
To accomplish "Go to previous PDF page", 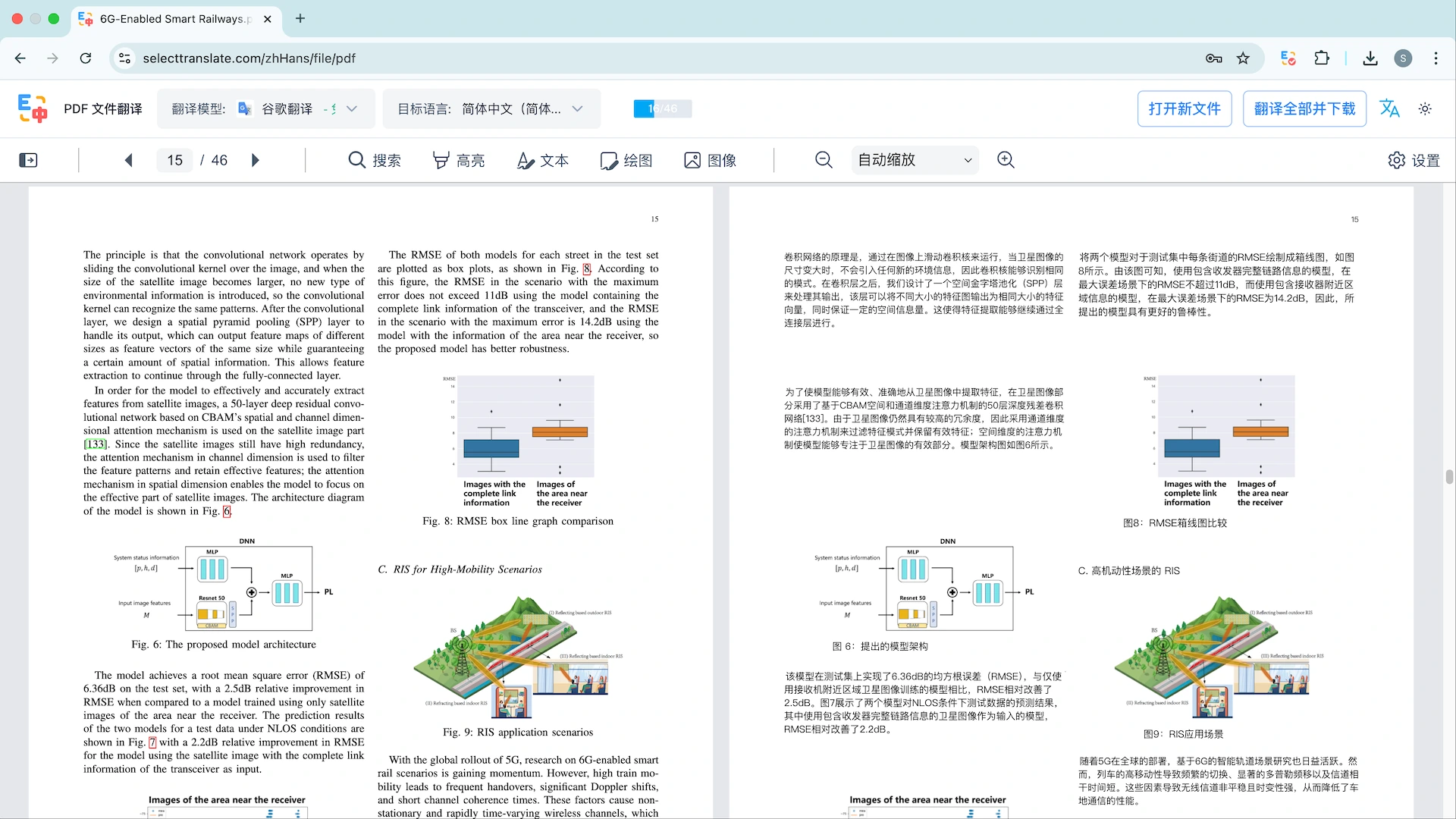I will (x=129, y=160).
